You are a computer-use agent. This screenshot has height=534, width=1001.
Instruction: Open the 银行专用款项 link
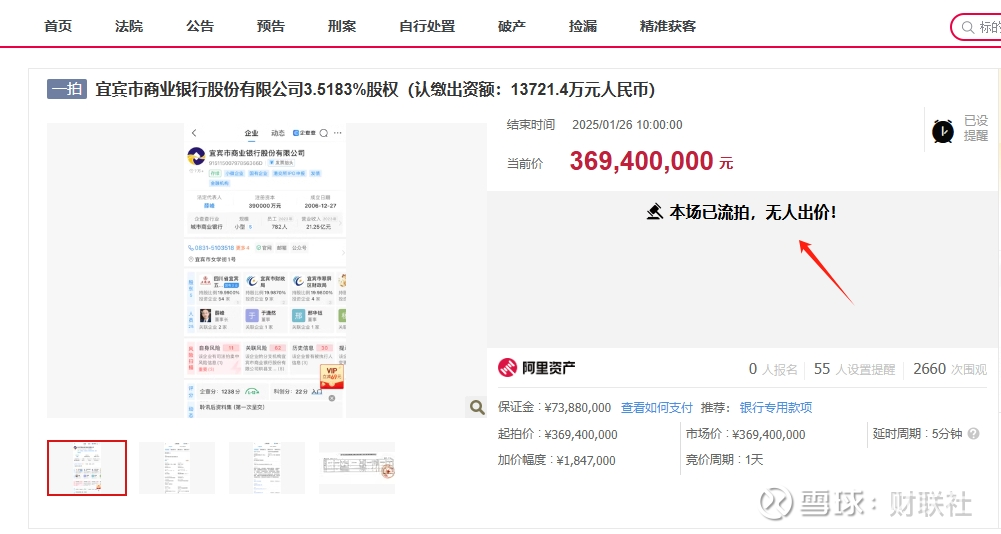click(x=776, y=408)
